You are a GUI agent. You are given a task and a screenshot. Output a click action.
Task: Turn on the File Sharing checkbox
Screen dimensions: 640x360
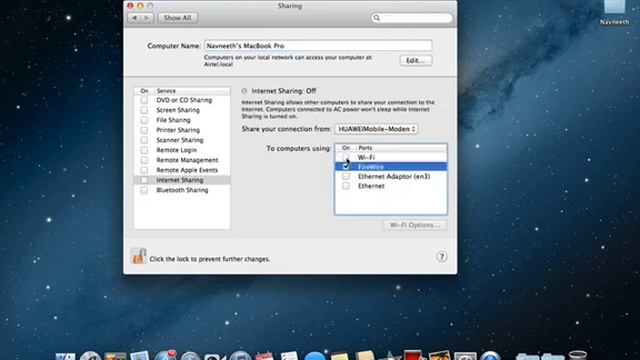(x=144, y=120)
